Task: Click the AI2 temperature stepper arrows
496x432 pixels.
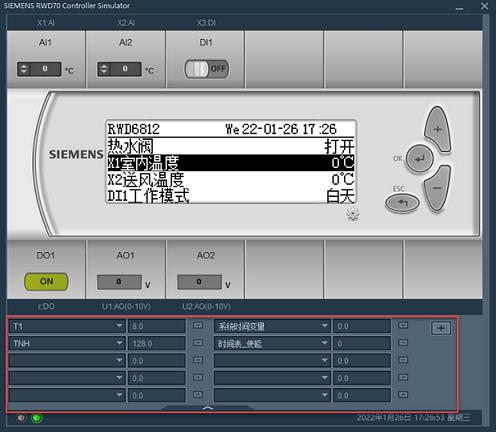Action: click(104, 69)
